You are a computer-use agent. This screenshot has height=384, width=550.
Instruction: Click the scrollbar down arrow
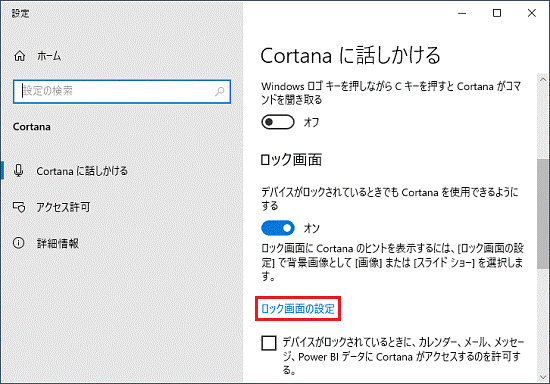pos(543,377)
